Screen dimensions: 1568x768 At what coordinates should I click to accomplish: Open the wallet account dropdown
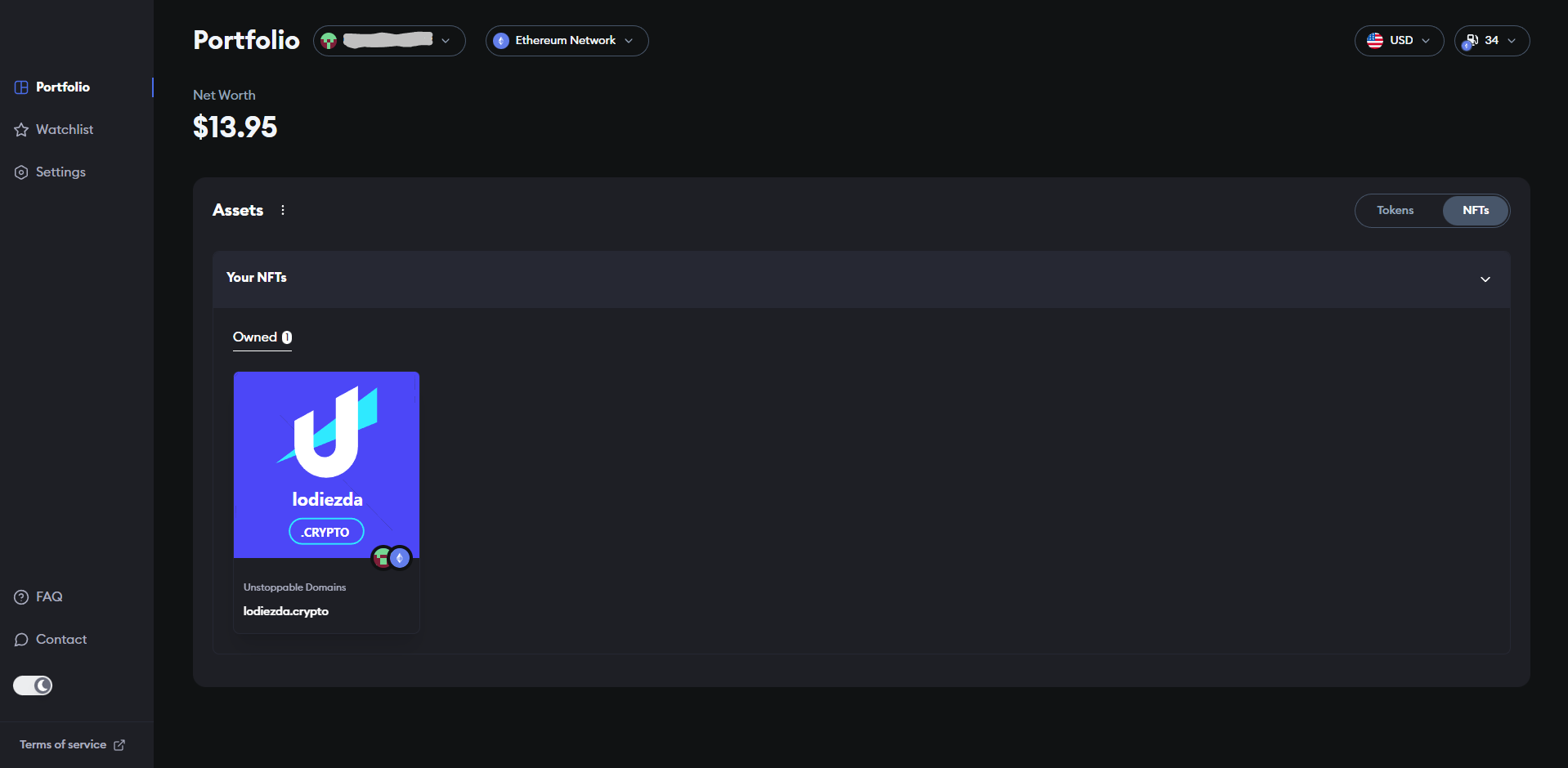(x=446, y=40)
